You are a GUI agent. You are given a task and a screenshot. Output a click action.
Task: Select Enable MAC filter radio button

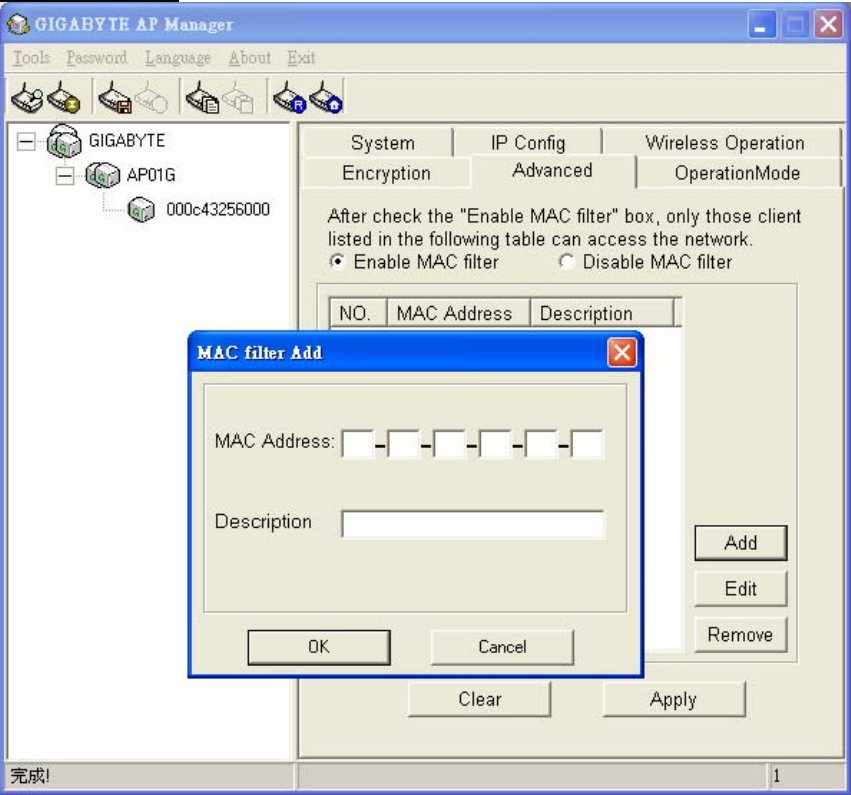click(338, 262)
